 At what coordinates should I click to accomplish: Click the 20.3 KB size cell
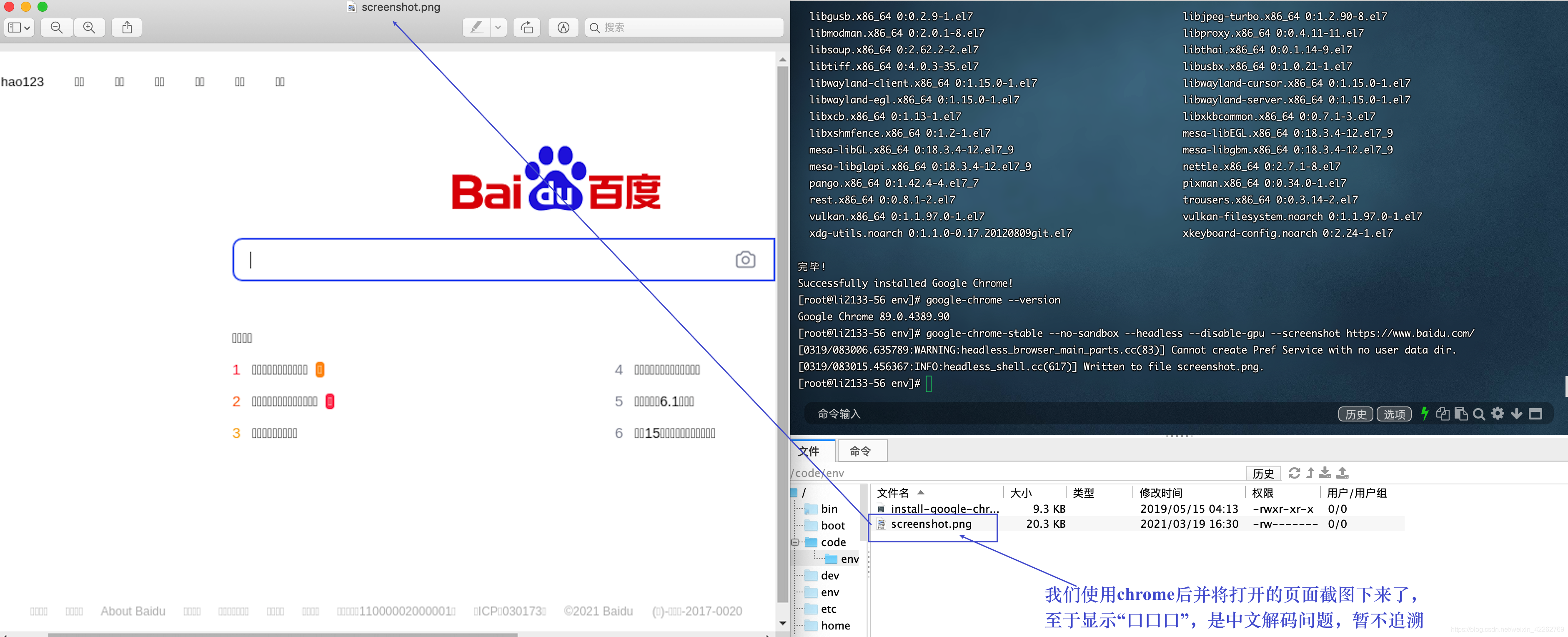click(1045, 524)
